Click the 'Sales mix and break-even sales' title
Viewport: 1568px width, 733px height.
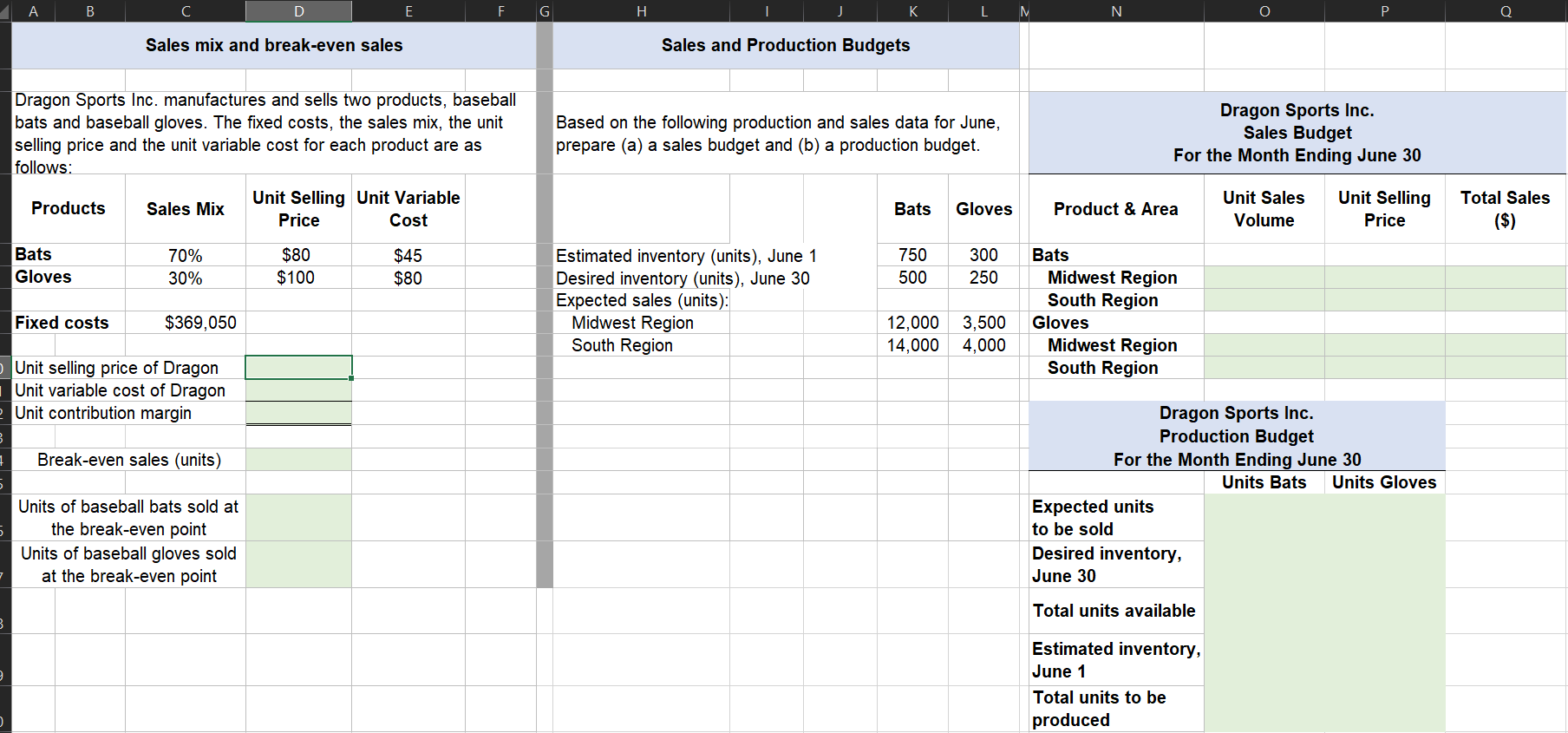pyautogui.click(x=274, y=45)
